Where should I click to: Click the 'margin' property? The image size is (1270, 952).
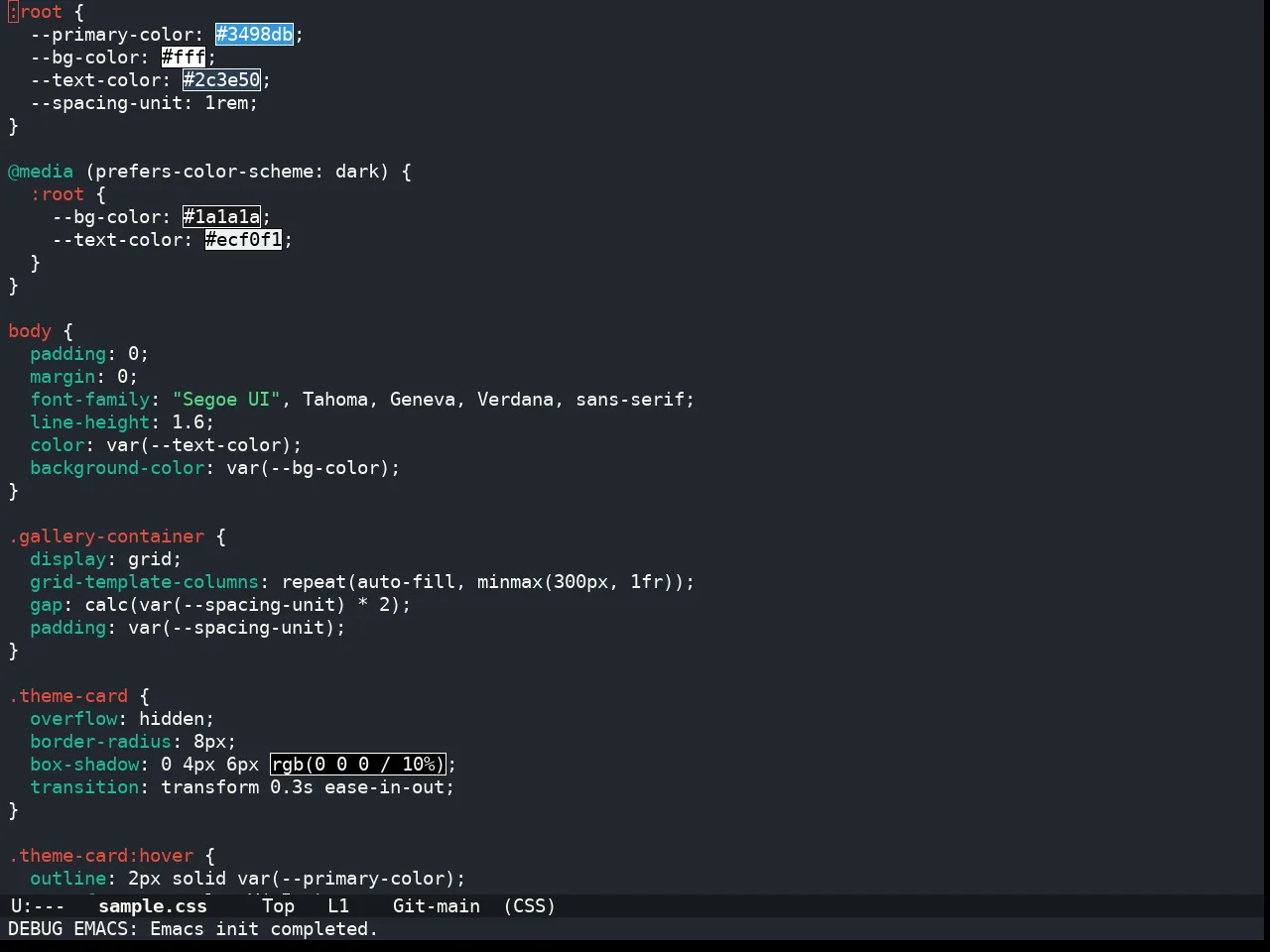pyautogui.click(x=63, y=377)
